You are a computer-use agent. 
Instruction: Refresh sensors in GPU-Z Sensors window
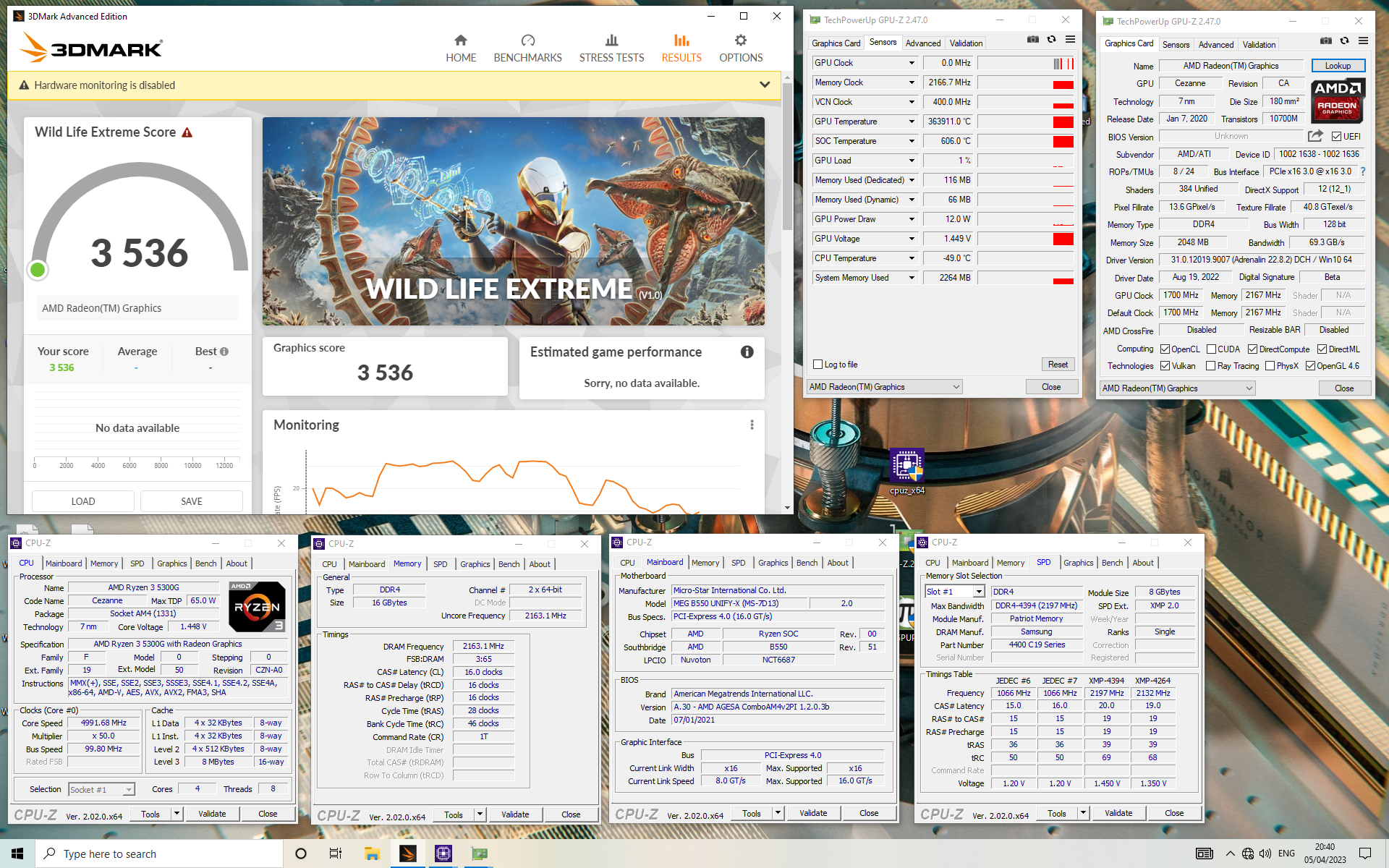pos(1052,40)
